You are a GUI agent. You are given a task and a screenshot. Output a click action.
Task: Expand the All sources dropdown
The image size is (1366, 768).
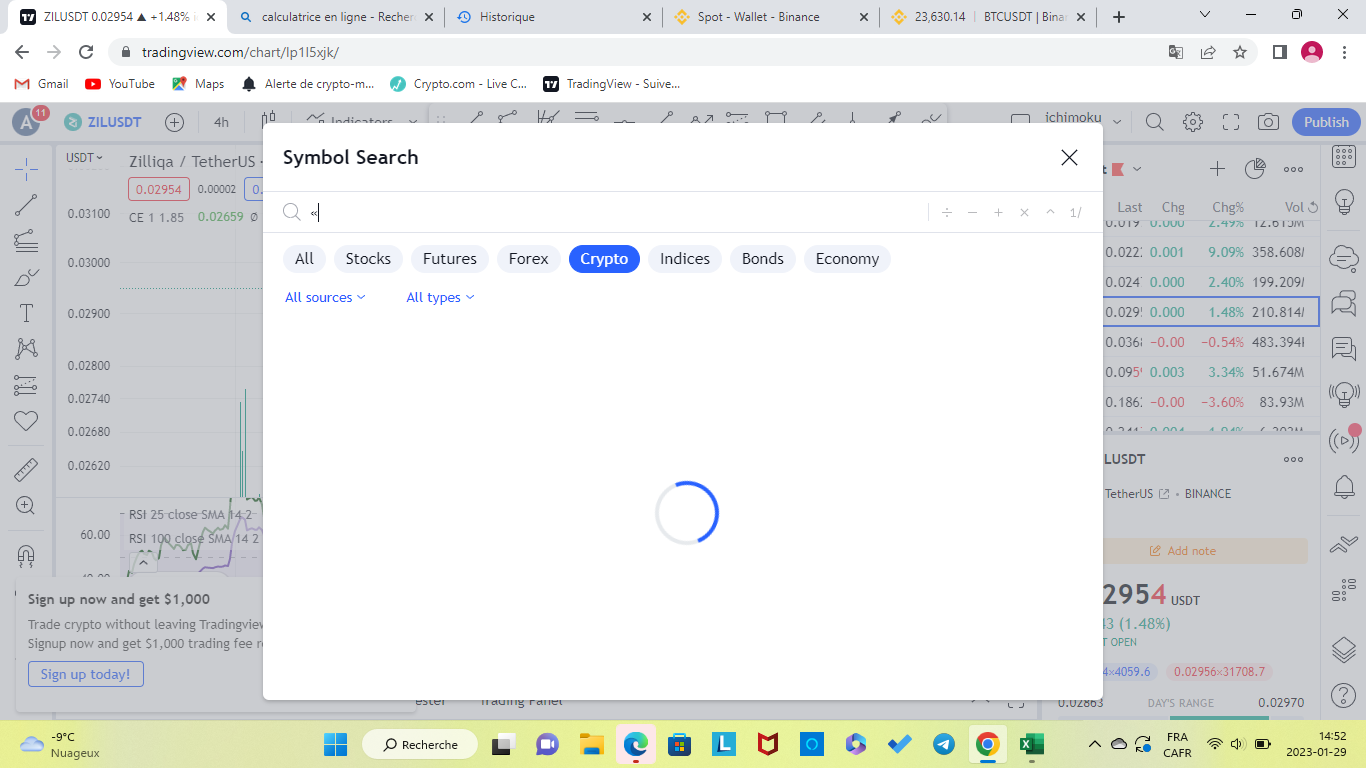325,297
